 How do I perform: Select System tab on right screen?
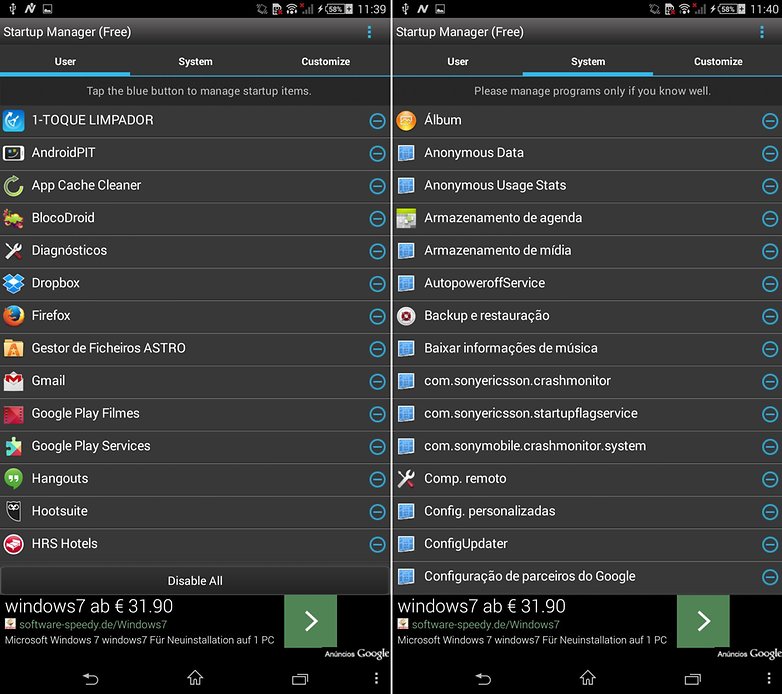[x=588, y=61]
